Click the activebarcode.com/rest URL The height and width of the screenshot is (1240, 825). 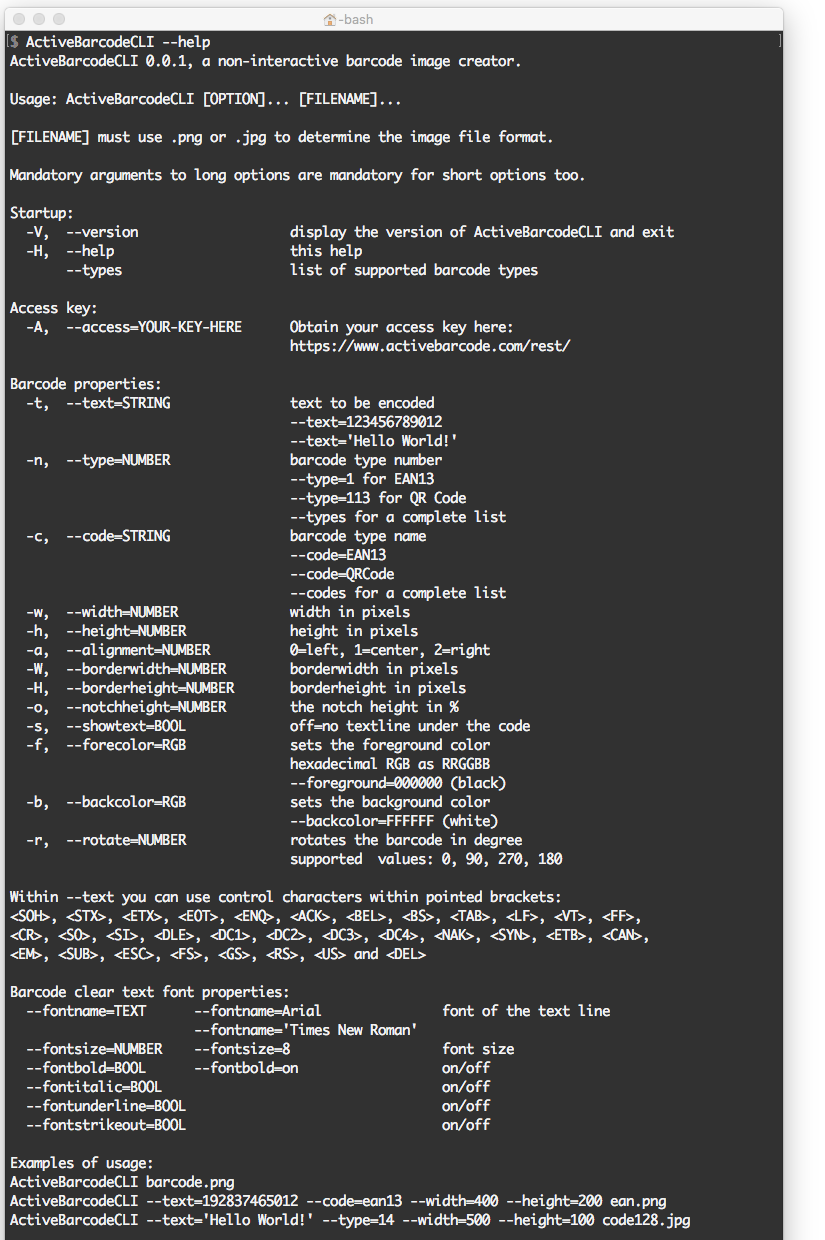(x=430, y=346)
